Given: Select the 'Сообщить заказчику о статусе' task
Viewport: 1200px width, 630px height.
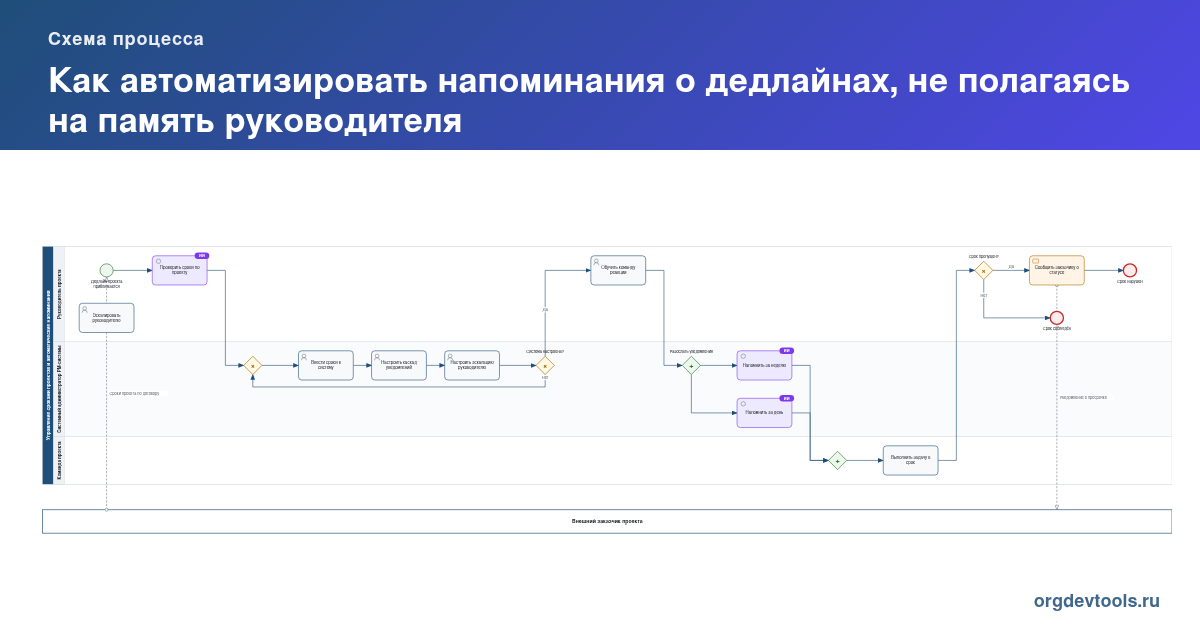Looking at the screenshot, I should click(x=1057, y=270).
